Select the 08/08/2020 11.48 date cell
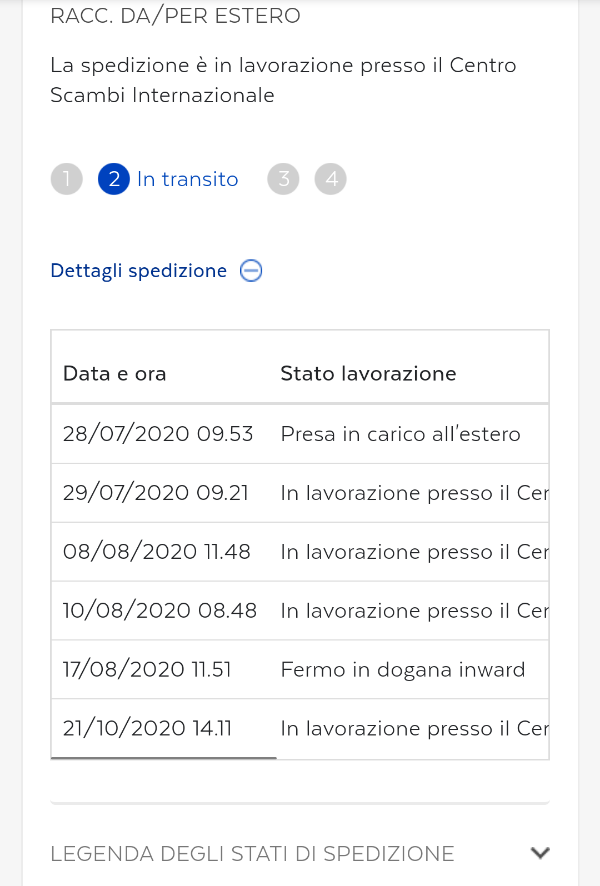This screenshot has height=886, width=600. pyautogui.click(x=157, y=552)
